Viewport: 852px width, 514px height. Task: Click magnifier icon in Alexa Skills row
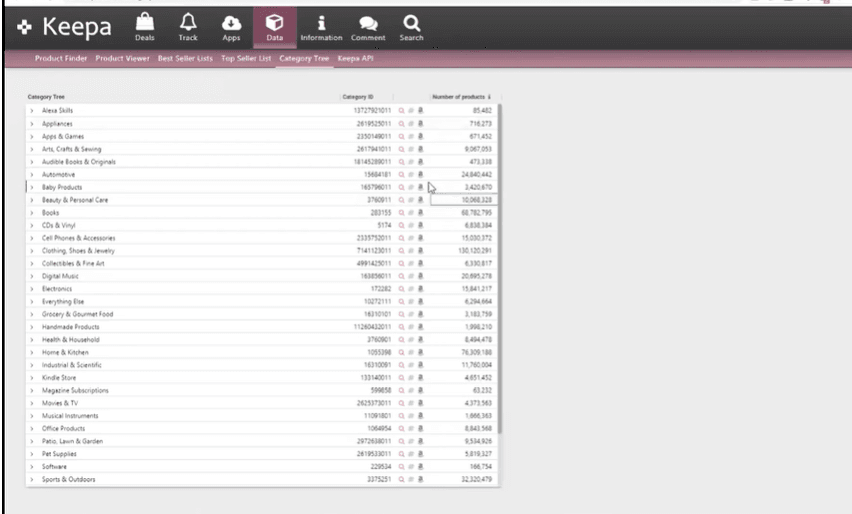click(402, 110)
